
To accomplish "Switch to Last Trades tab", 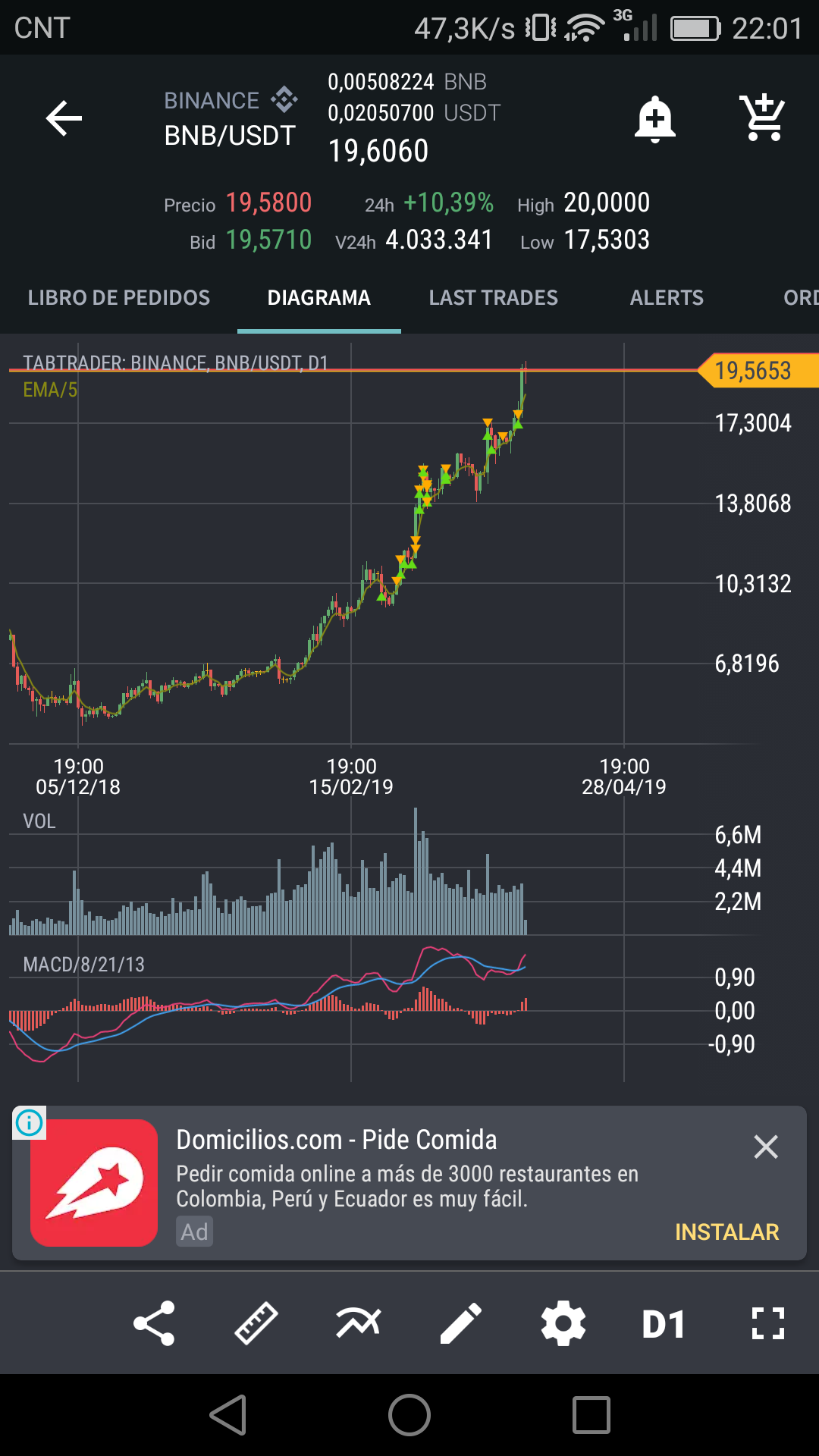I will point(493,298).
